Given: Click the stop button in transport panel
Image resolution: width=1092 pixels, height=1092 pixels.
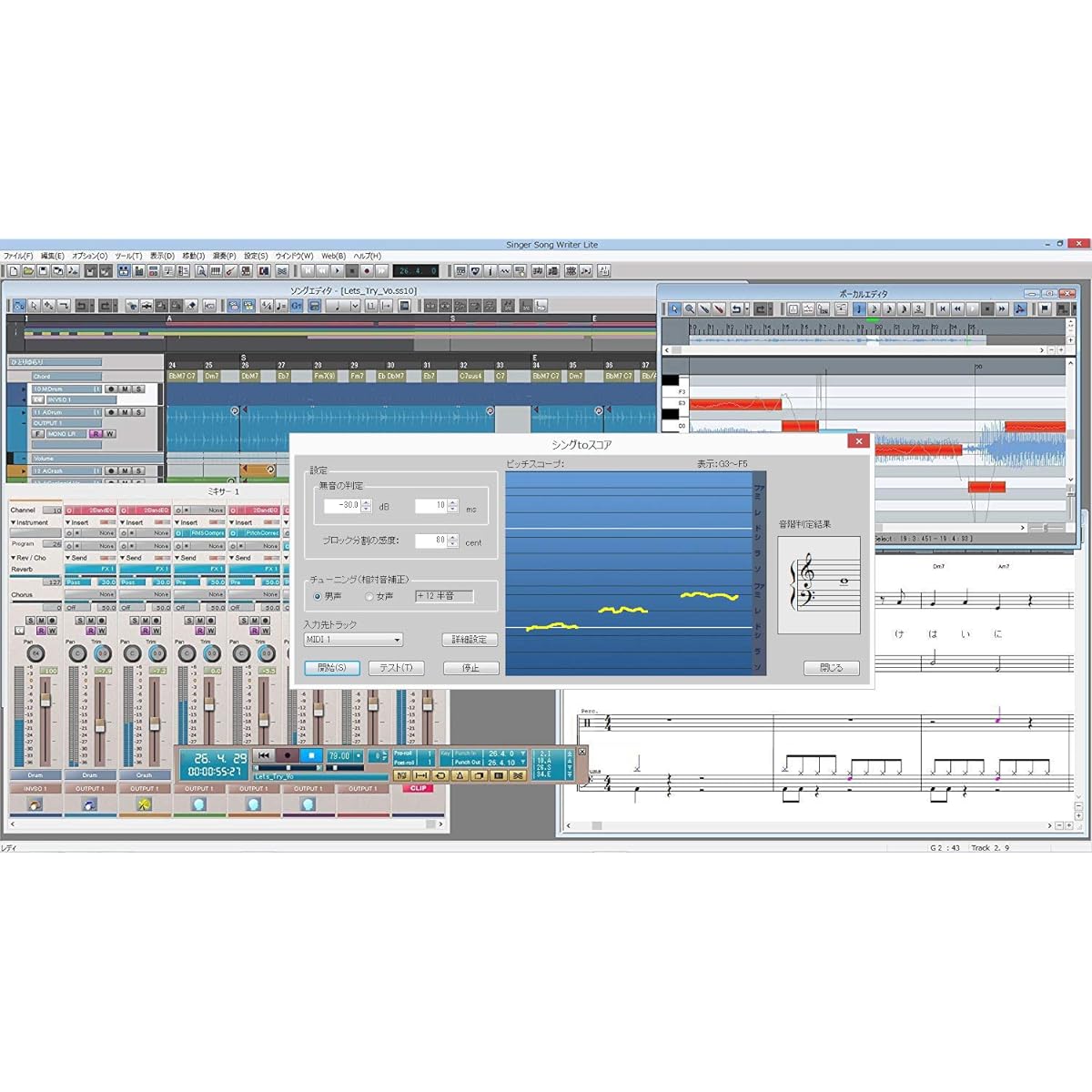Looking at the screenshot, I should pos(311,755).
